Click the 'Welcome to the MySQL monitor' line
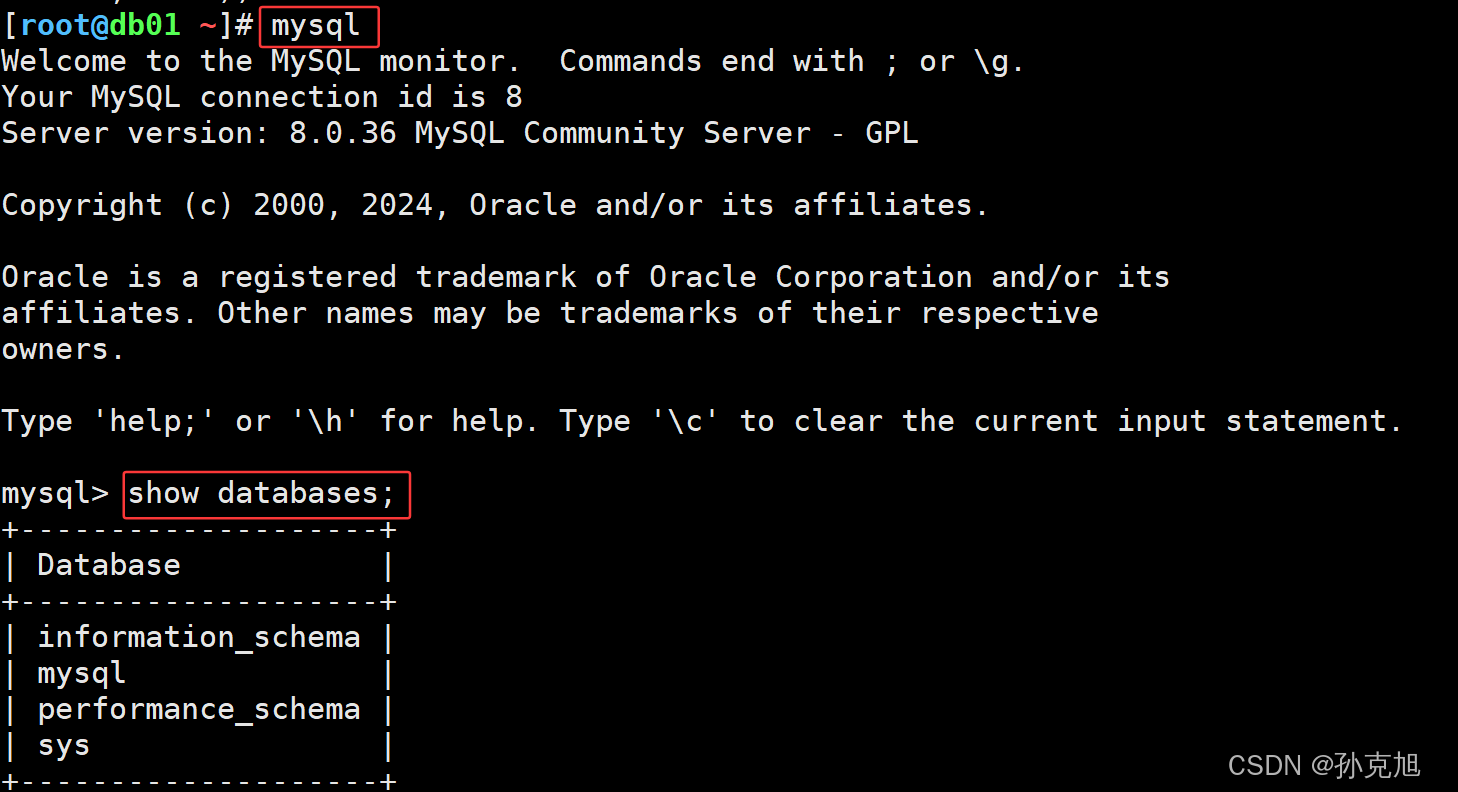The width and height of the screenshot is (1458, 792). [513, 61]
